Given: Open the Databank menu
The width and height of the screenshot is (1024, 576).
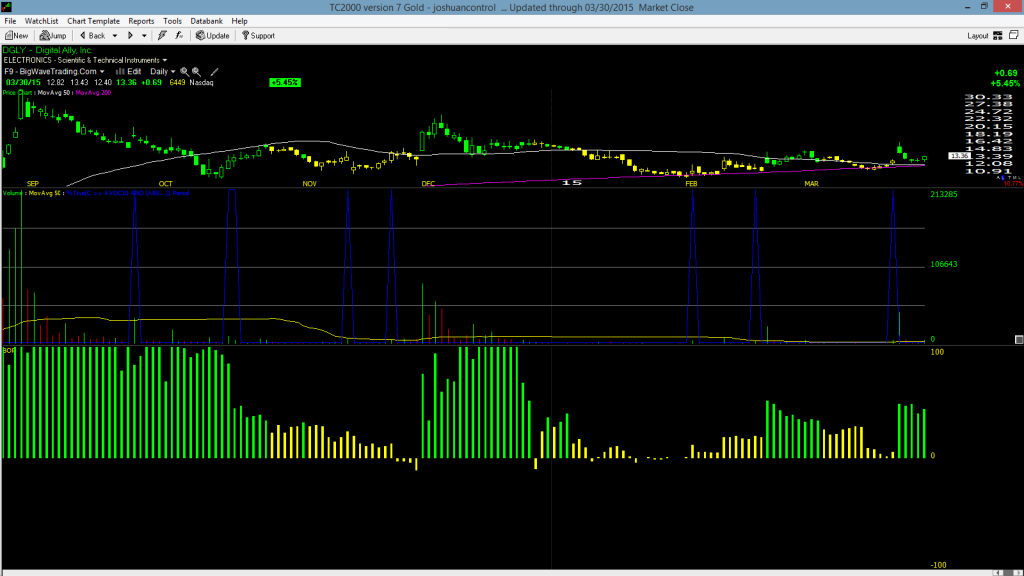Looking at the screenshot, I should [x=206, y=21].
